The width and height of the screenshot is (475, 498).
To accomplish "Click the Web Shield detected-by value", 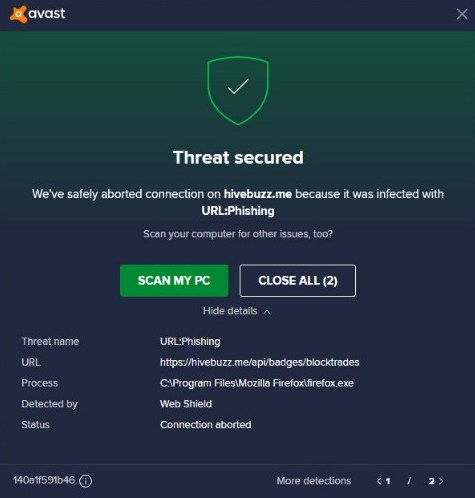I will [186, 404].
